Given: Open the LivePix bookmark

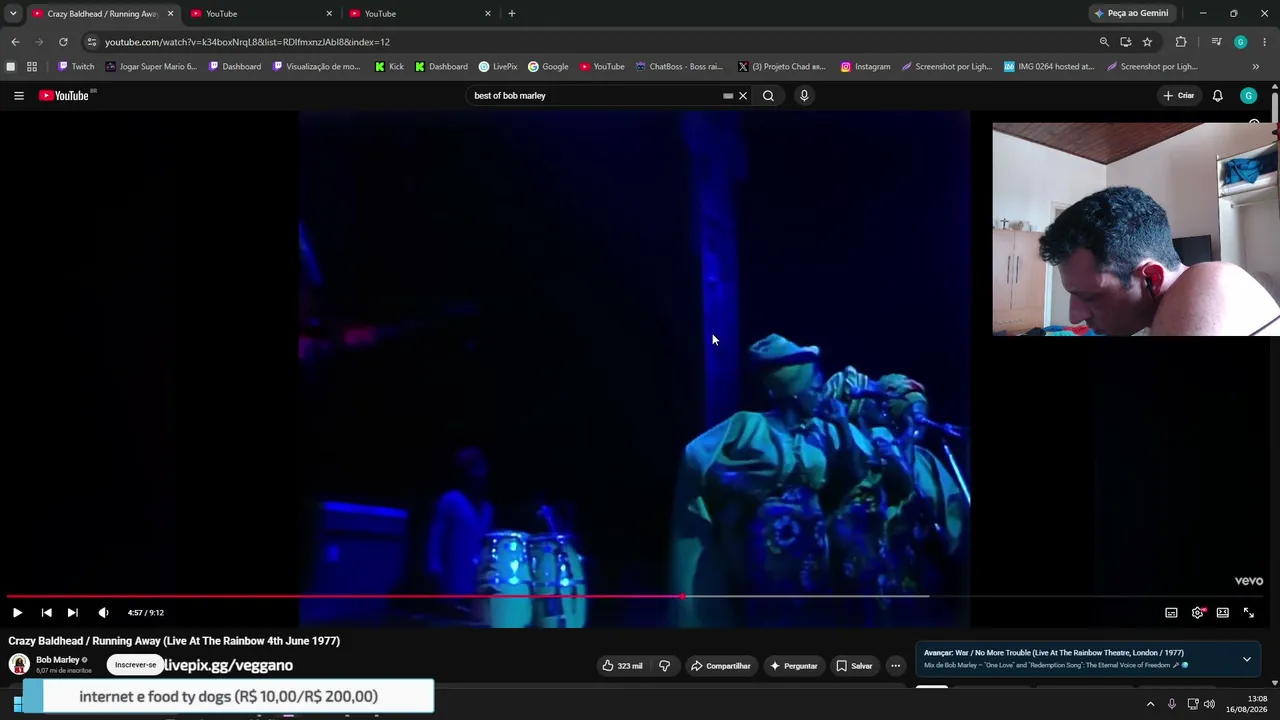Looking at the screenshot, I should pyautogui.click(x=498, y=67).
